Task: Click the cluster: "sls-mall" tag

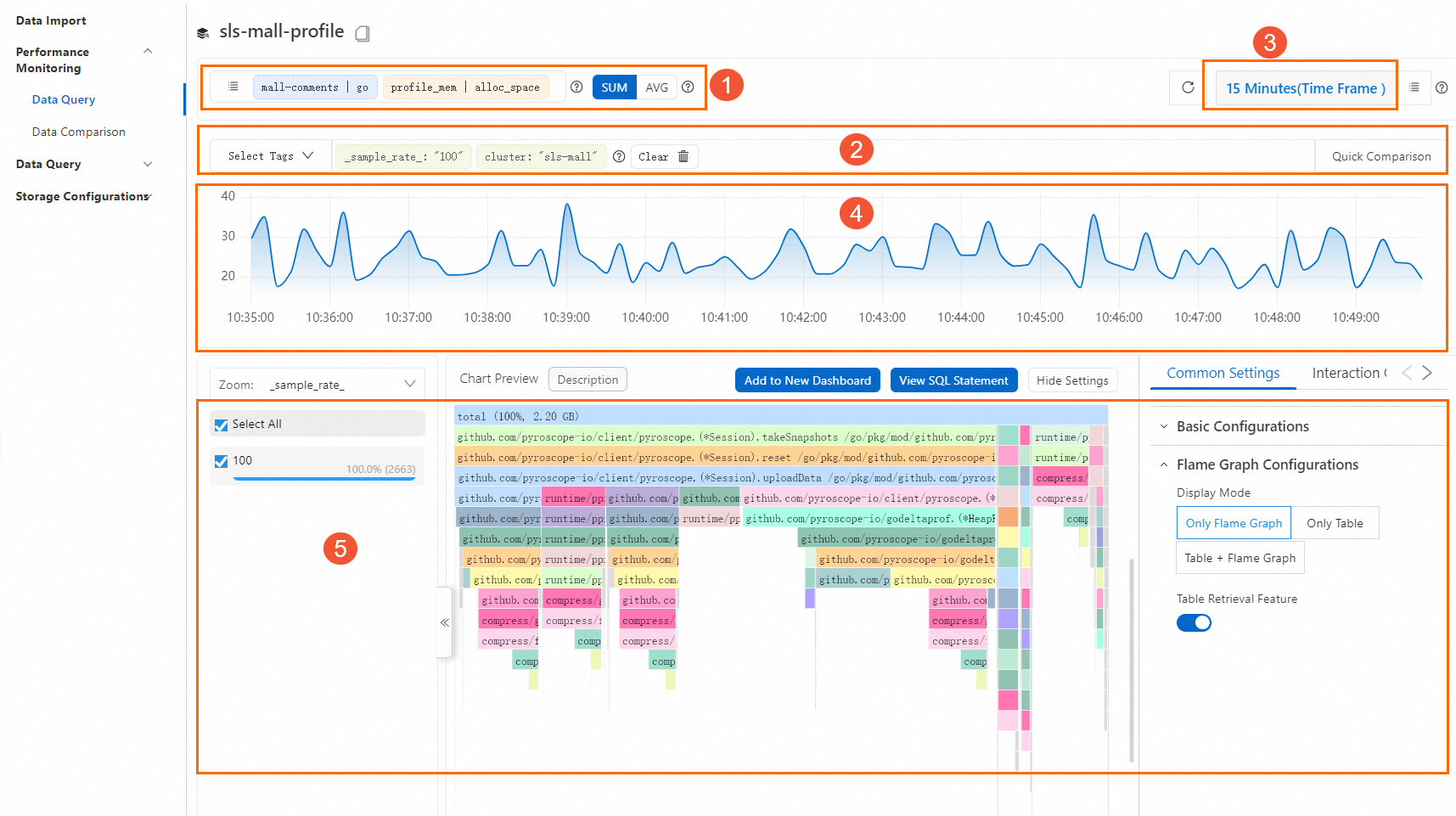Action: (541, 156)
